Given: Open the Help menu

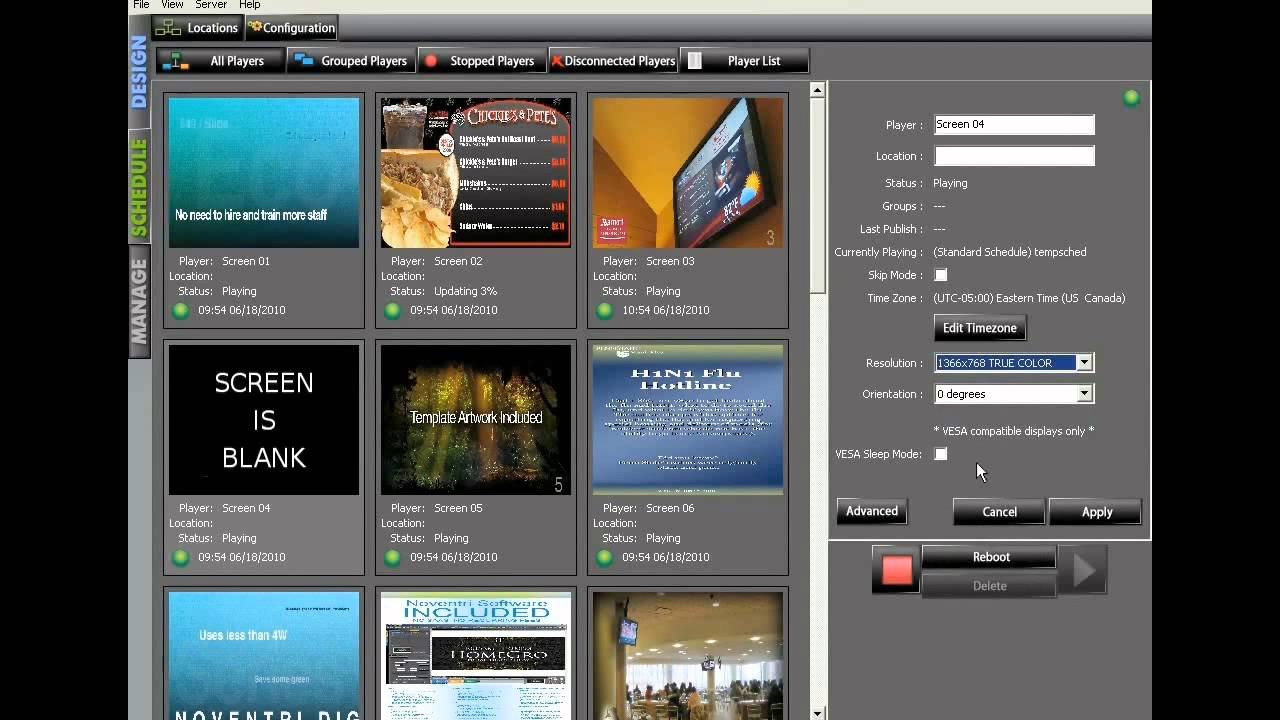Looking at the screenshot, I should (x=249, y=5).
